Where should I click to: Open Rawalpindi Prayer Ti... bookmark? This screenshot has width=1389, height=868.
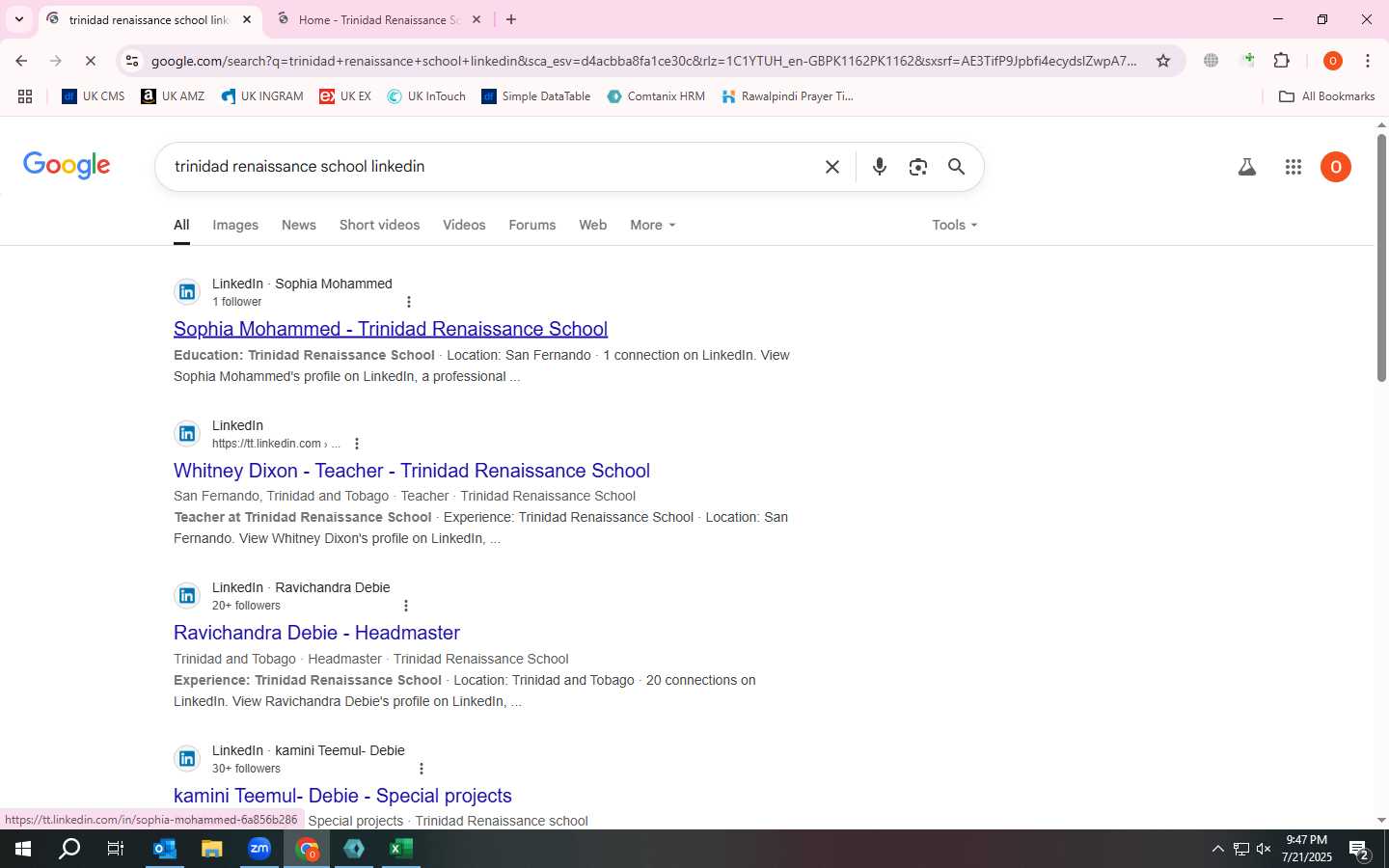click(x=787, y=96)
